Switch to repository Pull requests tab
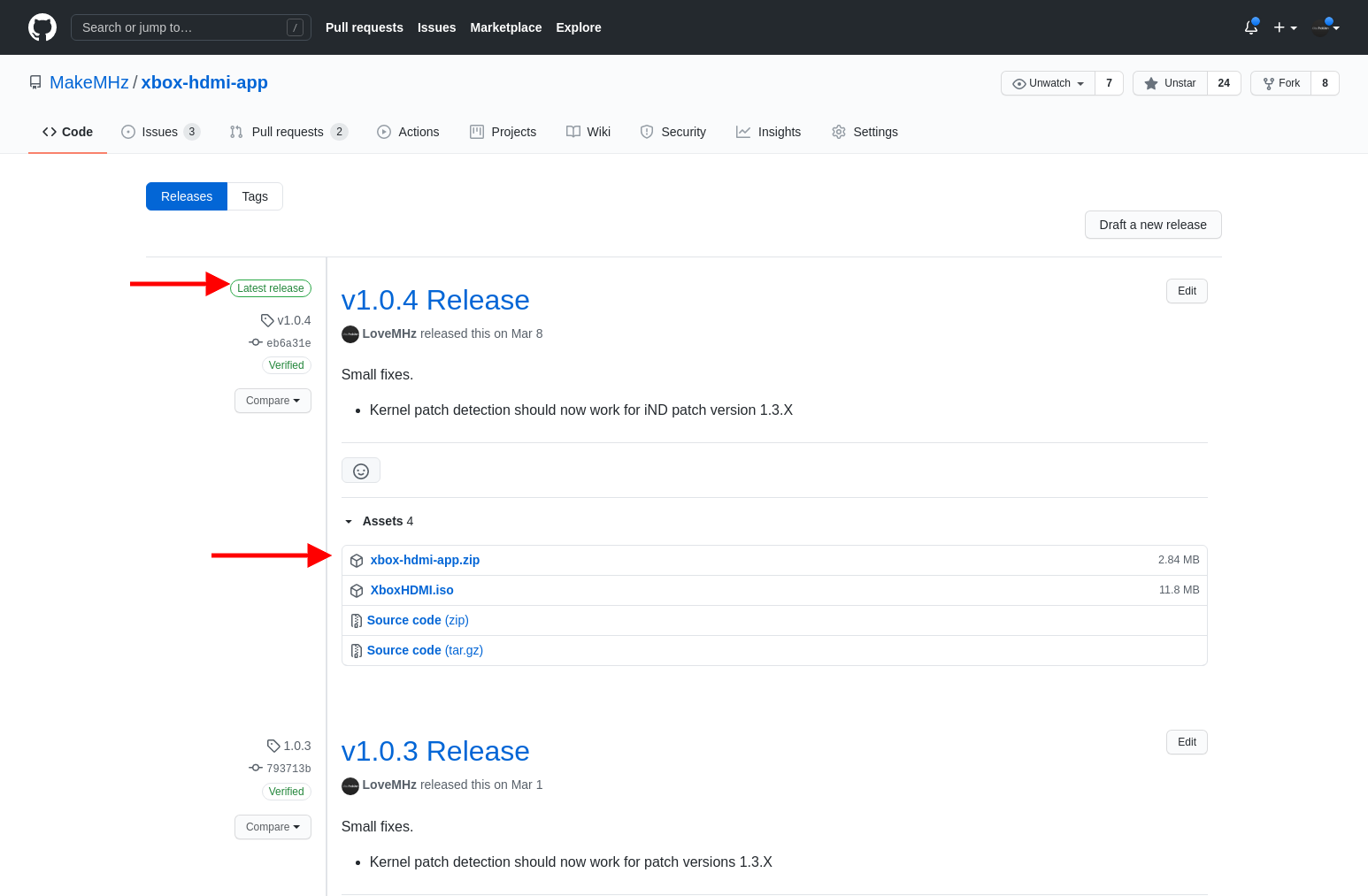The width and height of the screenshot is (1368, 896). point(288,132)
